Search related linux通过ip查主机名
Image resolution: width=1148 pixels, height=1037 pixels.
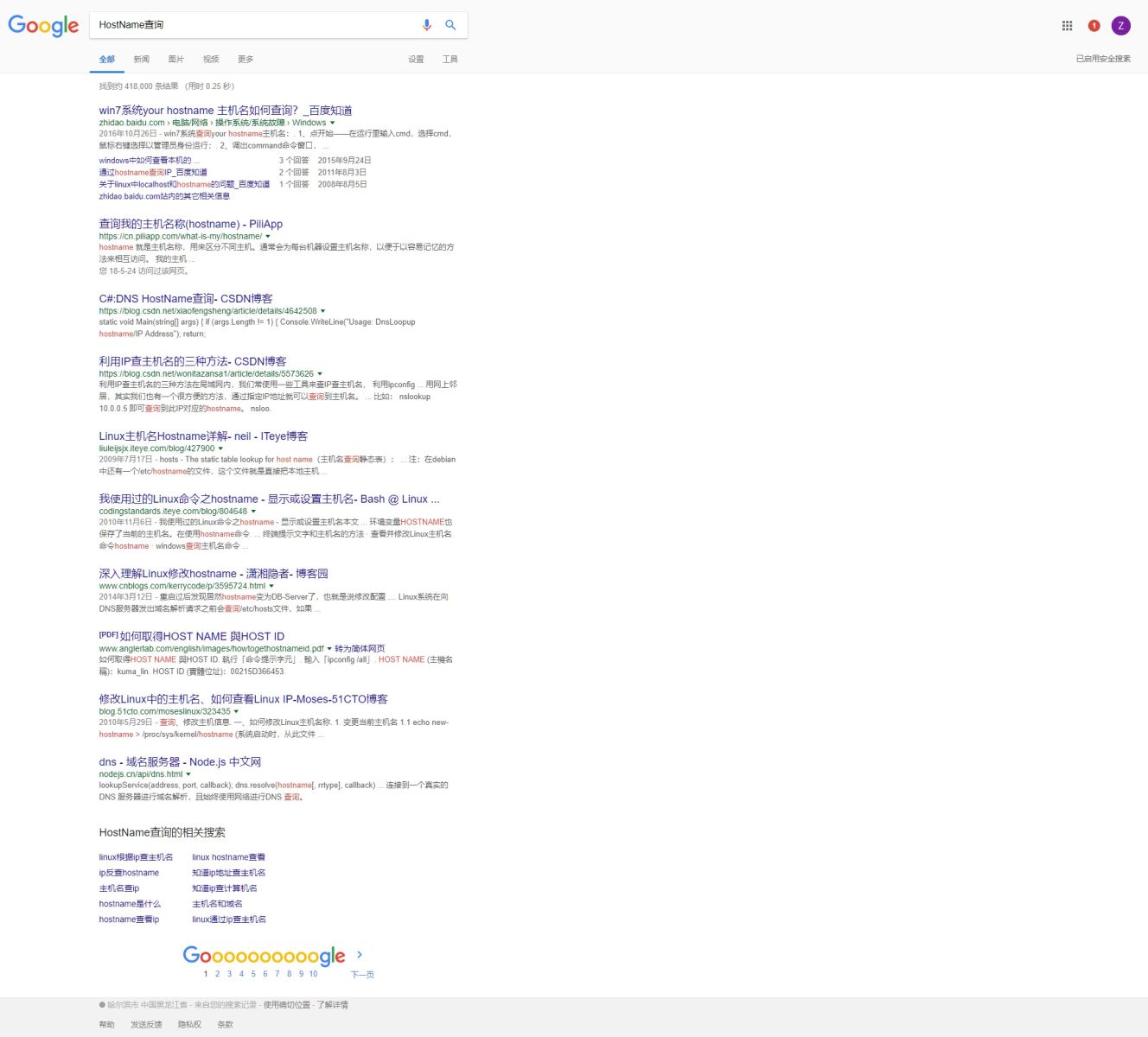[x=229, y=919]
